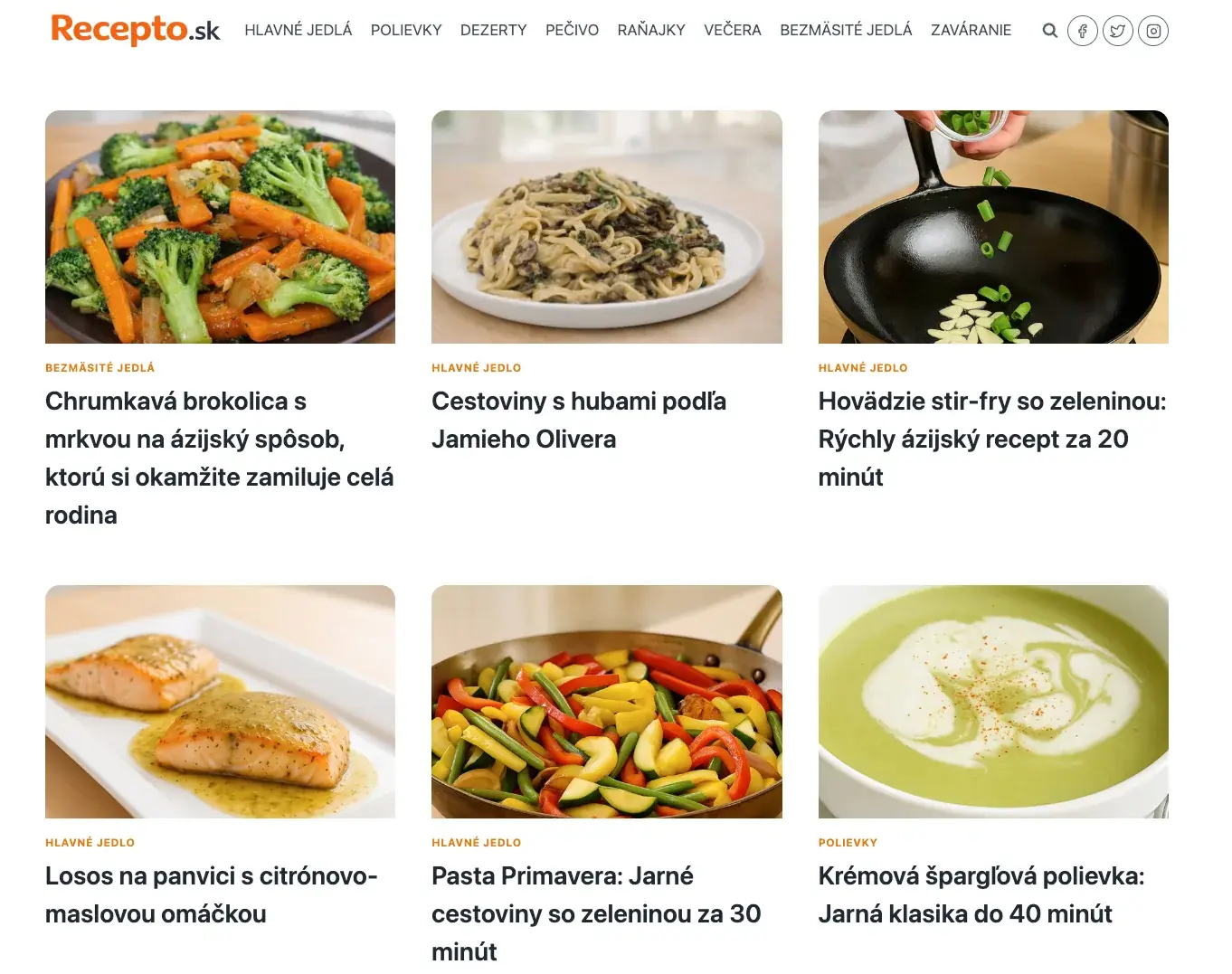Open the Dezerty category
Image resolution: width=1232 pixels, height=974 pixels.
pyautogui.click(x=494, y=30)
